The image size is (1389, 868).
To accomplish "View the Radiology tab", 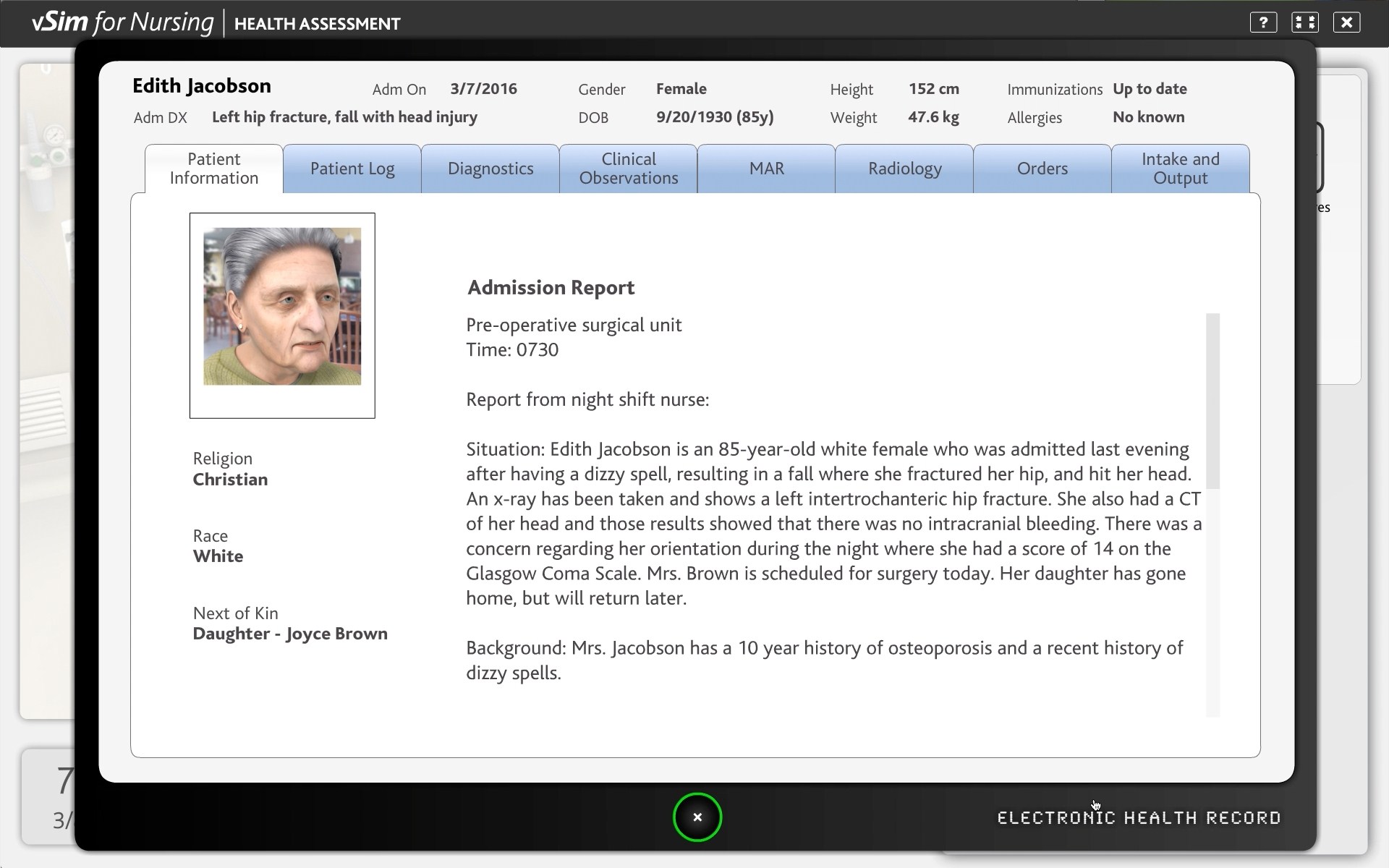I will click(x=904, y=169).
